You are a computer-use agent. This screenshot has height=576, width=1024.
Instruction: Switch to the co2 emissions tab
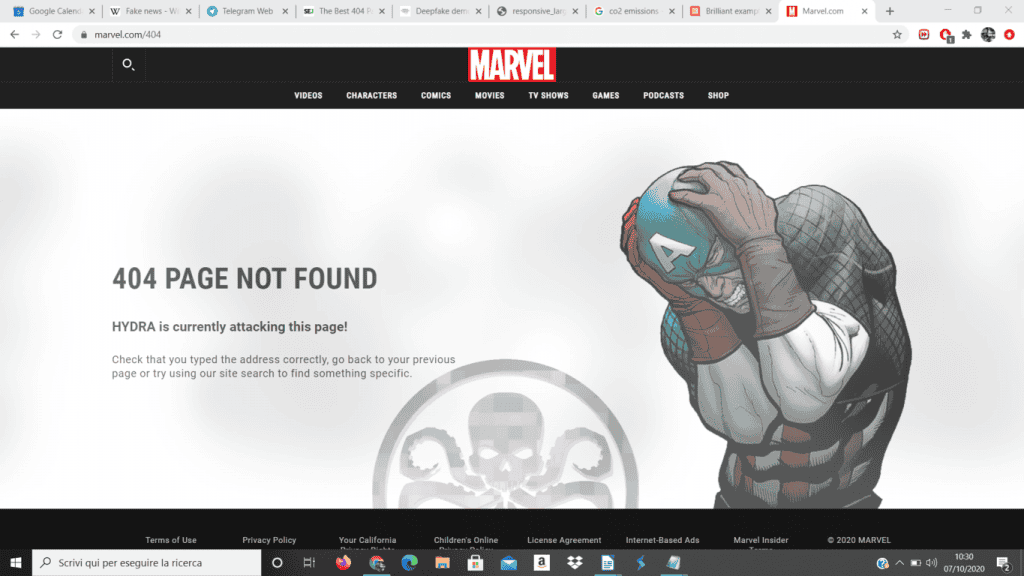pyautogui.click(x=633, y=11)
